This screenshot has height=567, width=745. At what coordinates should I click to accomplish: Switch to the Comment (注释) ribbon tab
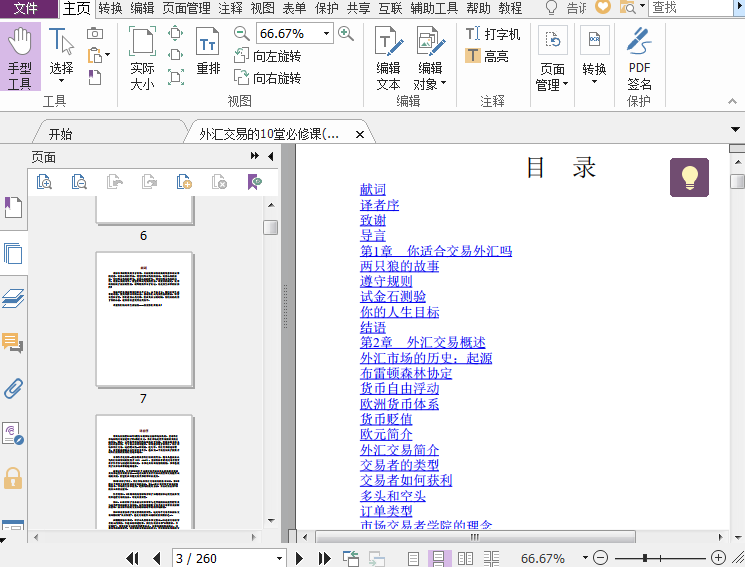pos(230,8)
